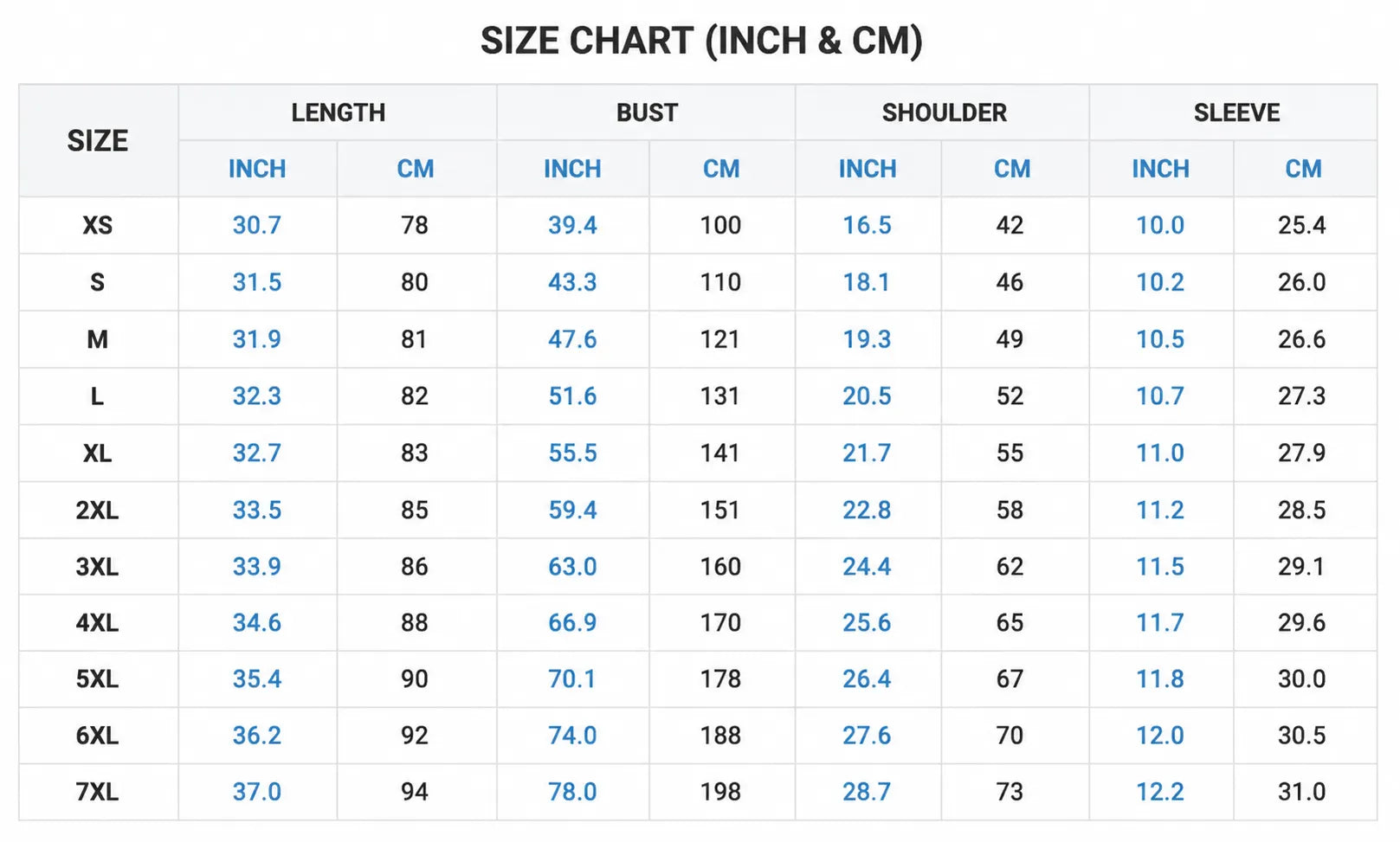Select the LENGTH column header
The width and height of the screenshot is (1400, 842).
tap(338, 112)
